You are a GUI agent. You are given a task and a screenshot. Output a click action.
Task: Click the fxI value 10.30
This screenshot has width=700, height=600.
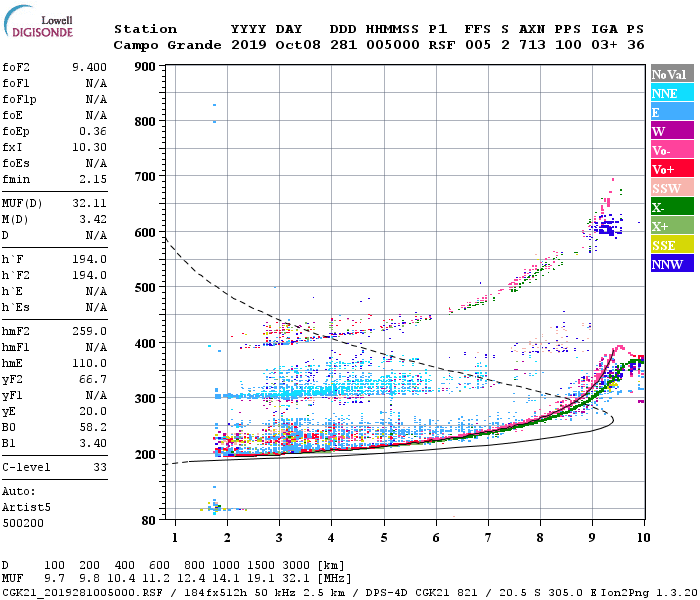pyautogui.click(x=89, y=147)
